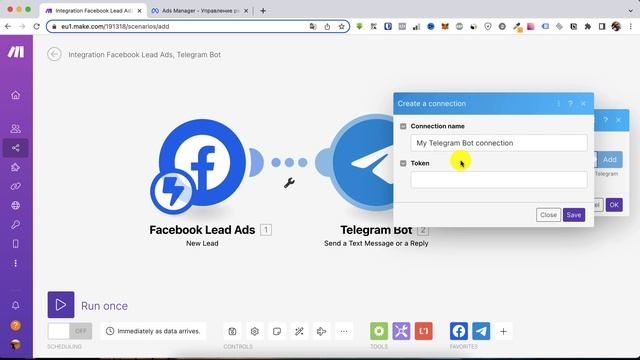Click the browser back arrow

tap(8, 27)
